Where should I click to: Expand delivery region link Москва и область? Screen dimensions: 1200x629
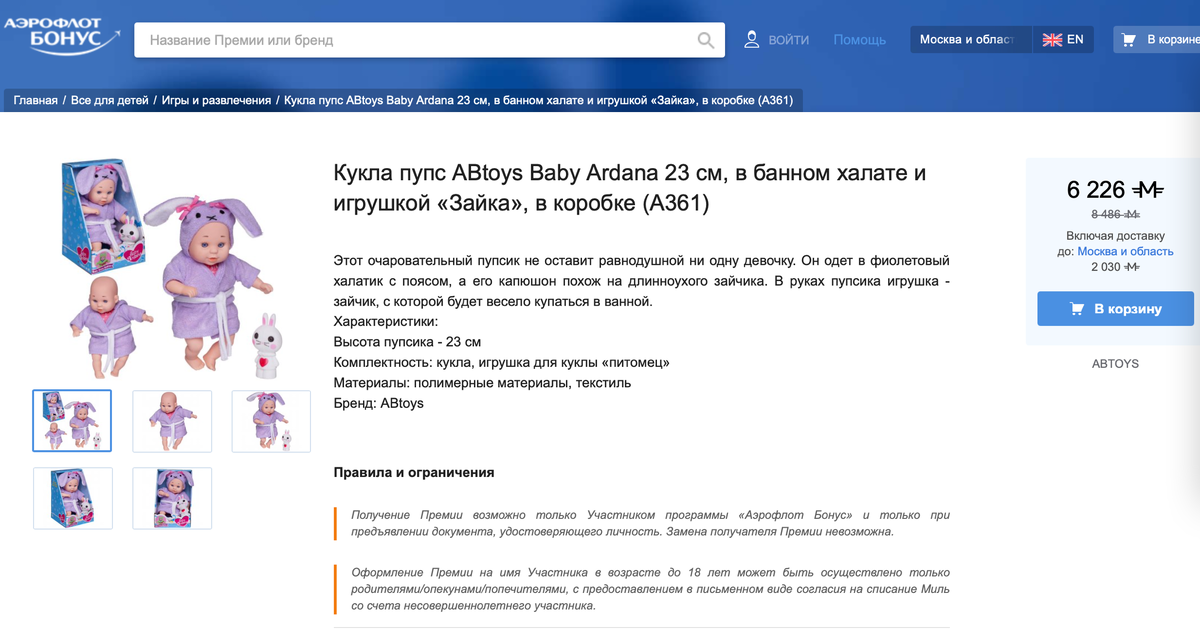click(x=1124, y=250)
